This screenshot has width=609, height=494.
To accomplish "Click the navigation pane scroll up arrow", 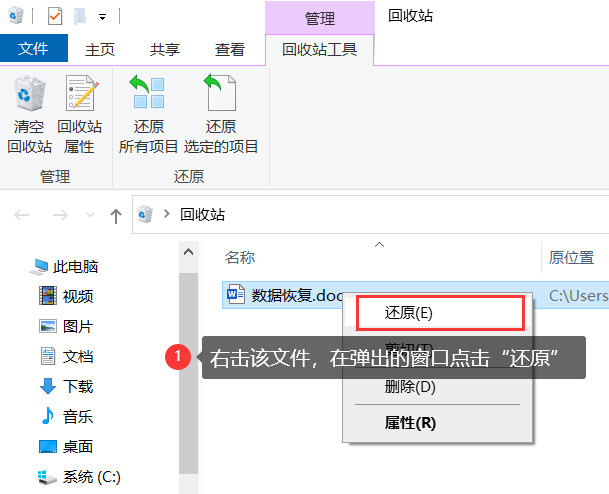I will point(189,252).
